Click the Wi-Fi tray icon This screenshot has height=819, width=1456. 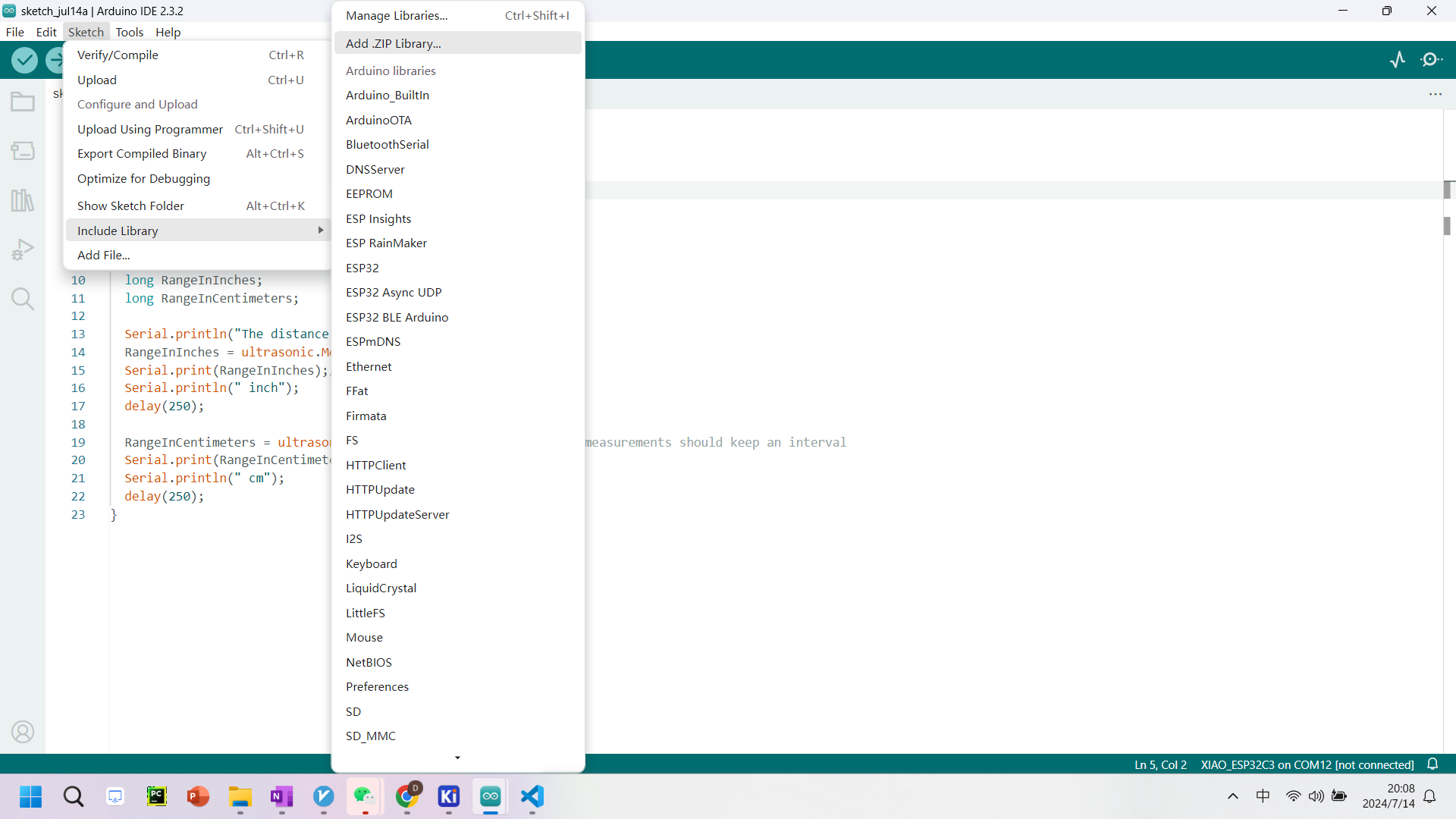pos(1294,796)
